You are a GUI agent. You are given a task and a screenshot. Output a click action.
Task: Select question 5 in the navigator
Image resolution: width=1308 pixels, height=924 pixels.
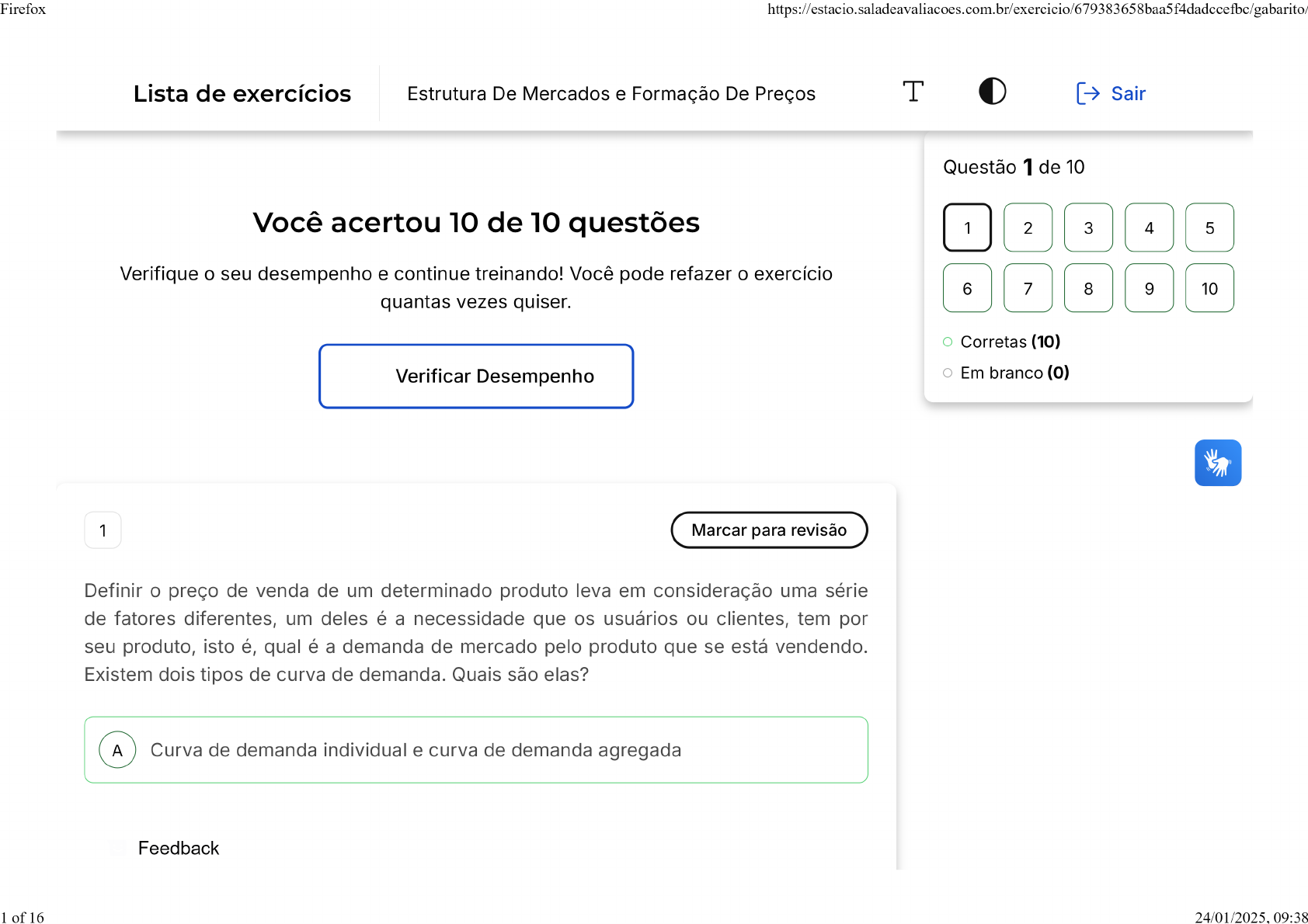click(1209, 228)
